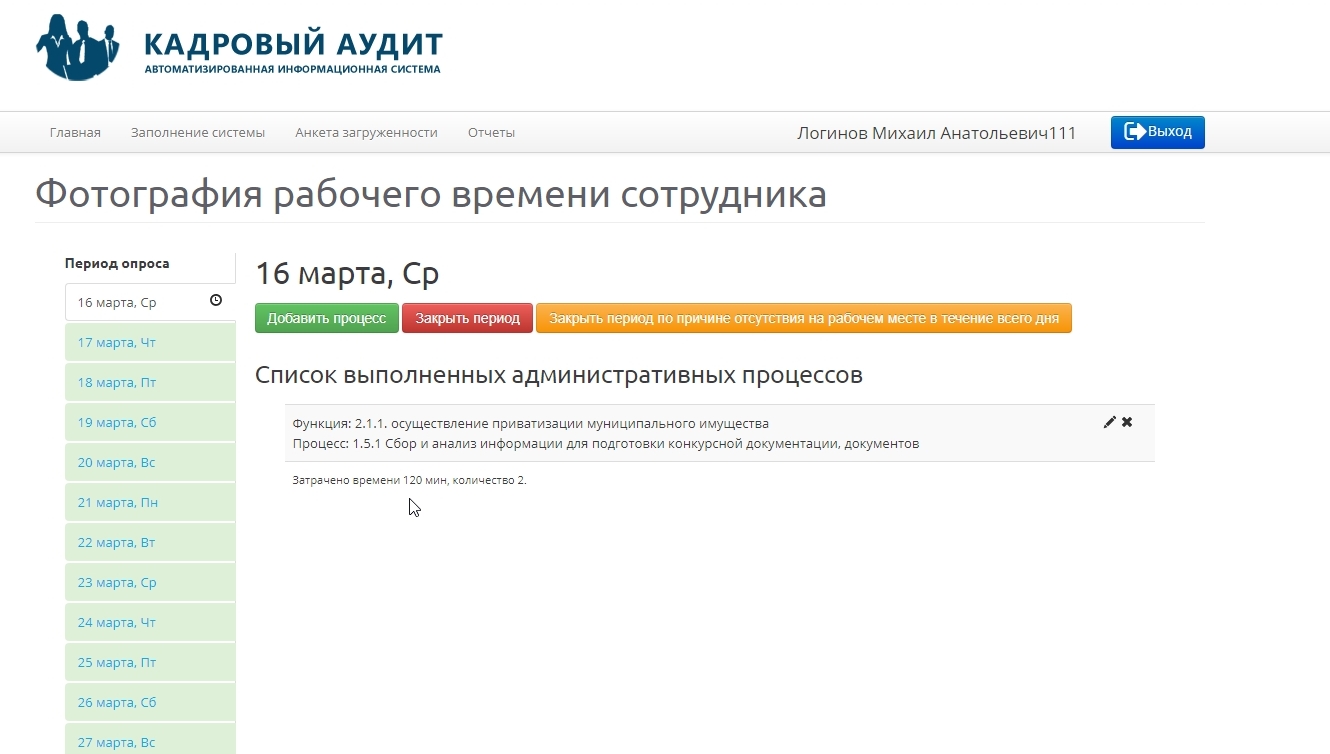Select 21 марта, Пн period
Image resolution: width=1330 pixels, height=754 pixels.
(150, 502)
